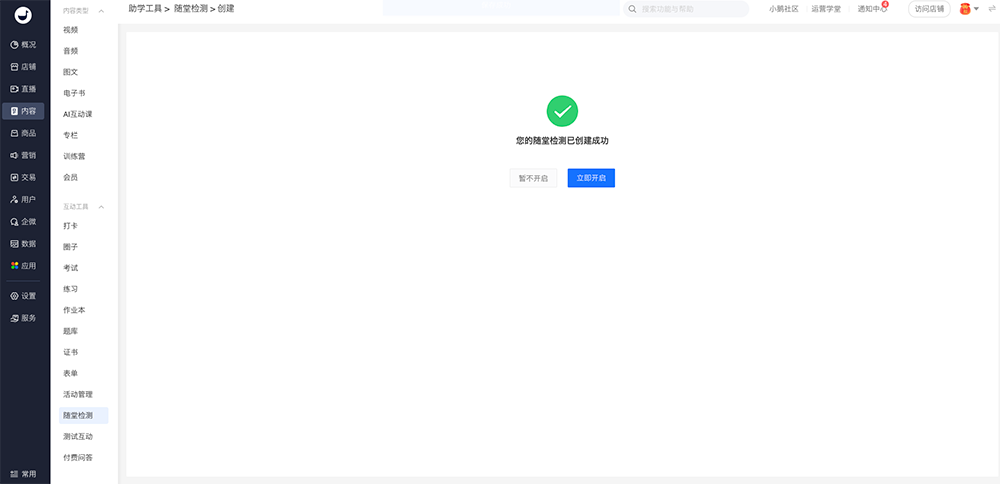1000x484 pixels.
Task: Collapse the 互动工具 section chevron
Action: click(101, 206)
